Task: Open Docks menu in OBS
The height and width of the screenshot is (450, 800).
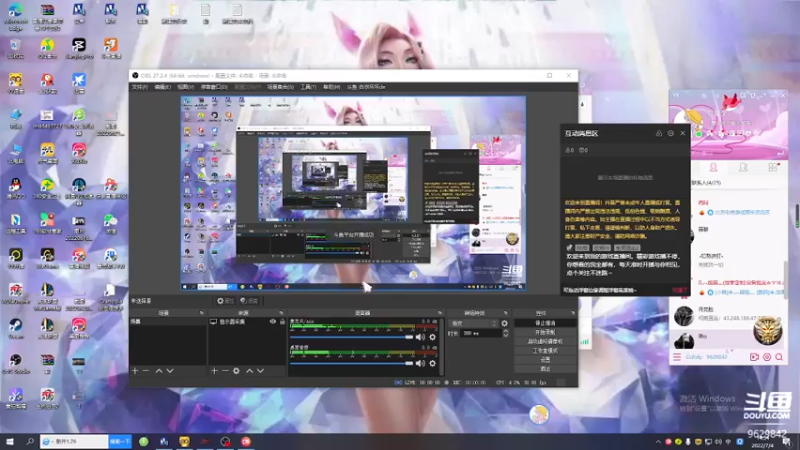Action: [x=214, y=87]
